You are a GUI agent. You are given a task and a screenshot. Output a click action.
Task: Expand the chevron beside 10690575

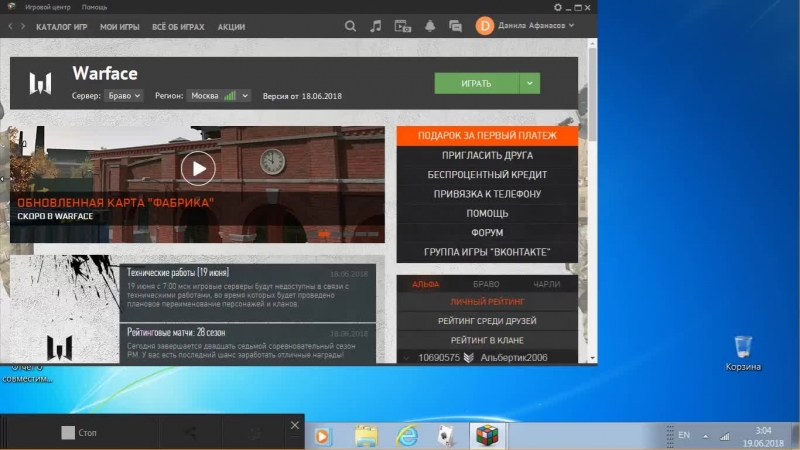407,358
